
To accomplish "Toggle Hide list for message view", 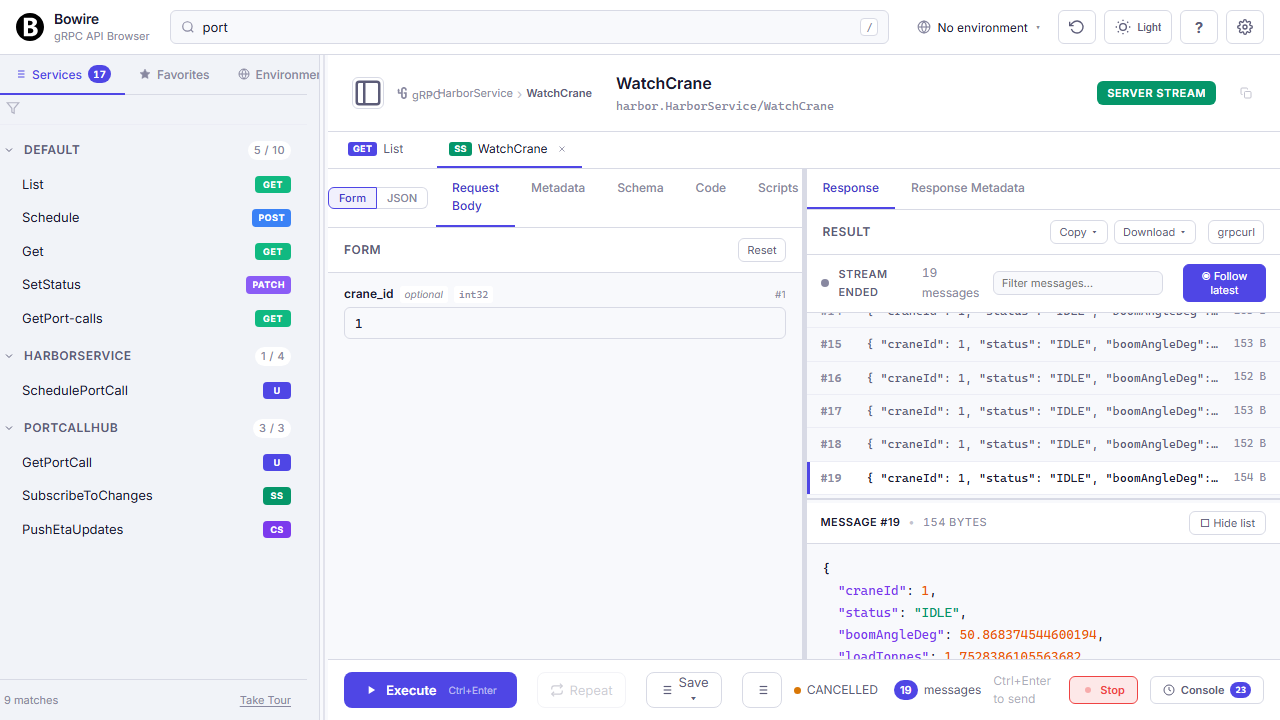I will click(1227, 523).
